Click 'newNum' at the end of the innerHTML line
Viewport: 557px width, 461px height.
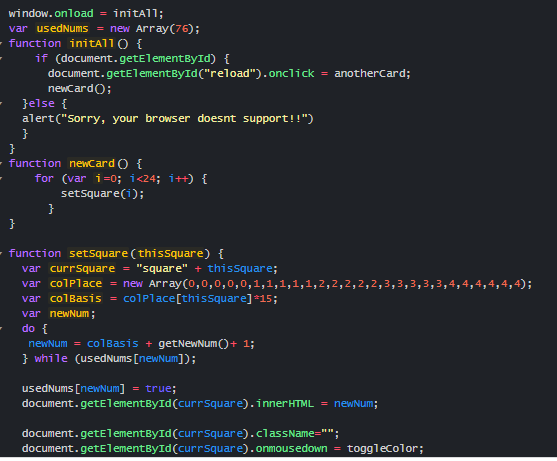click(x=354, y=403)
